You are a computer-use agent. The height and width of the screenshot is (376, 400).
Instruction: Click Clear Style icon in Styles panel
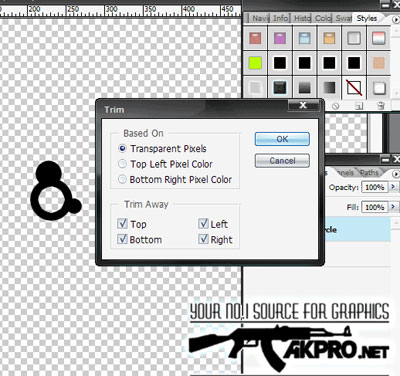coord(336,106)
